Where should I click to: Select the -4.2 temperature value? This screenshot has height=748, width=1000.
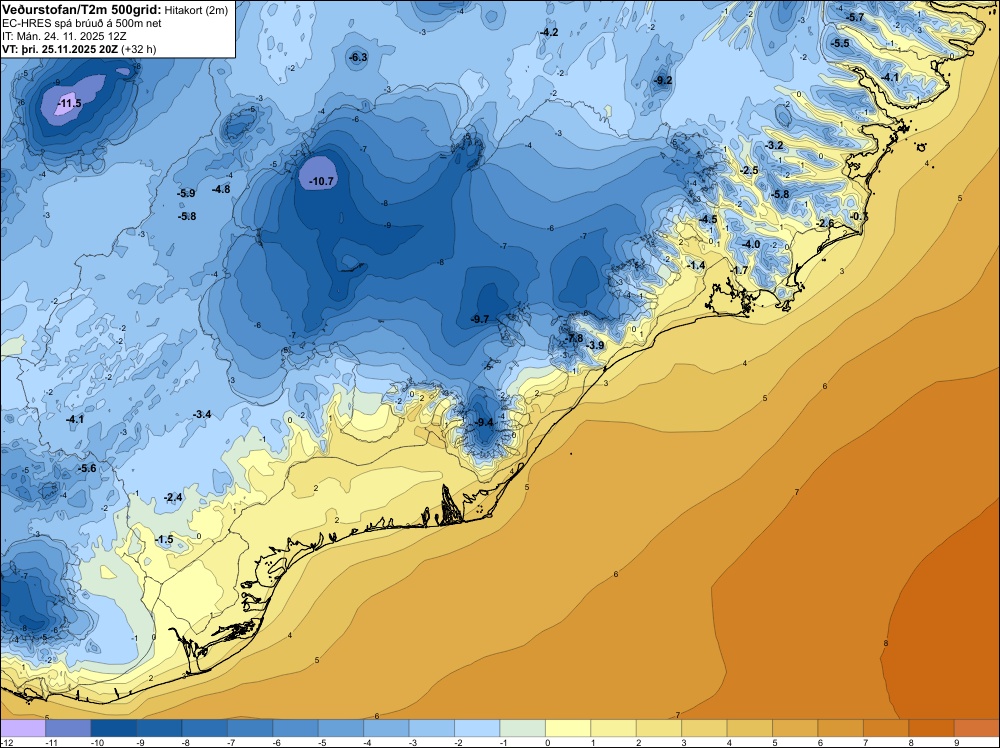548,32
